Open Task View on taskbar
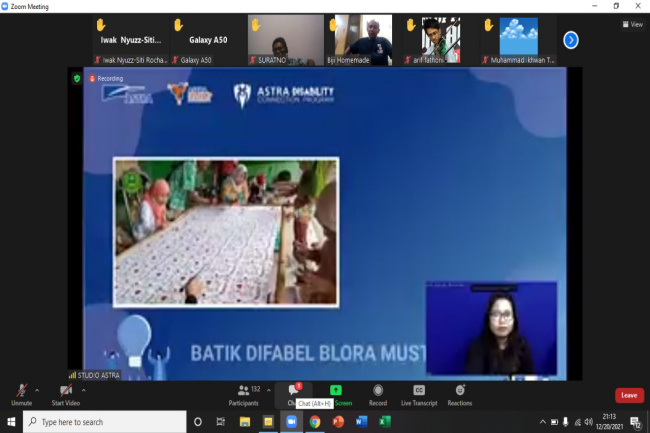Viewport: 650px width, 433px height. [x=221, y=422]
